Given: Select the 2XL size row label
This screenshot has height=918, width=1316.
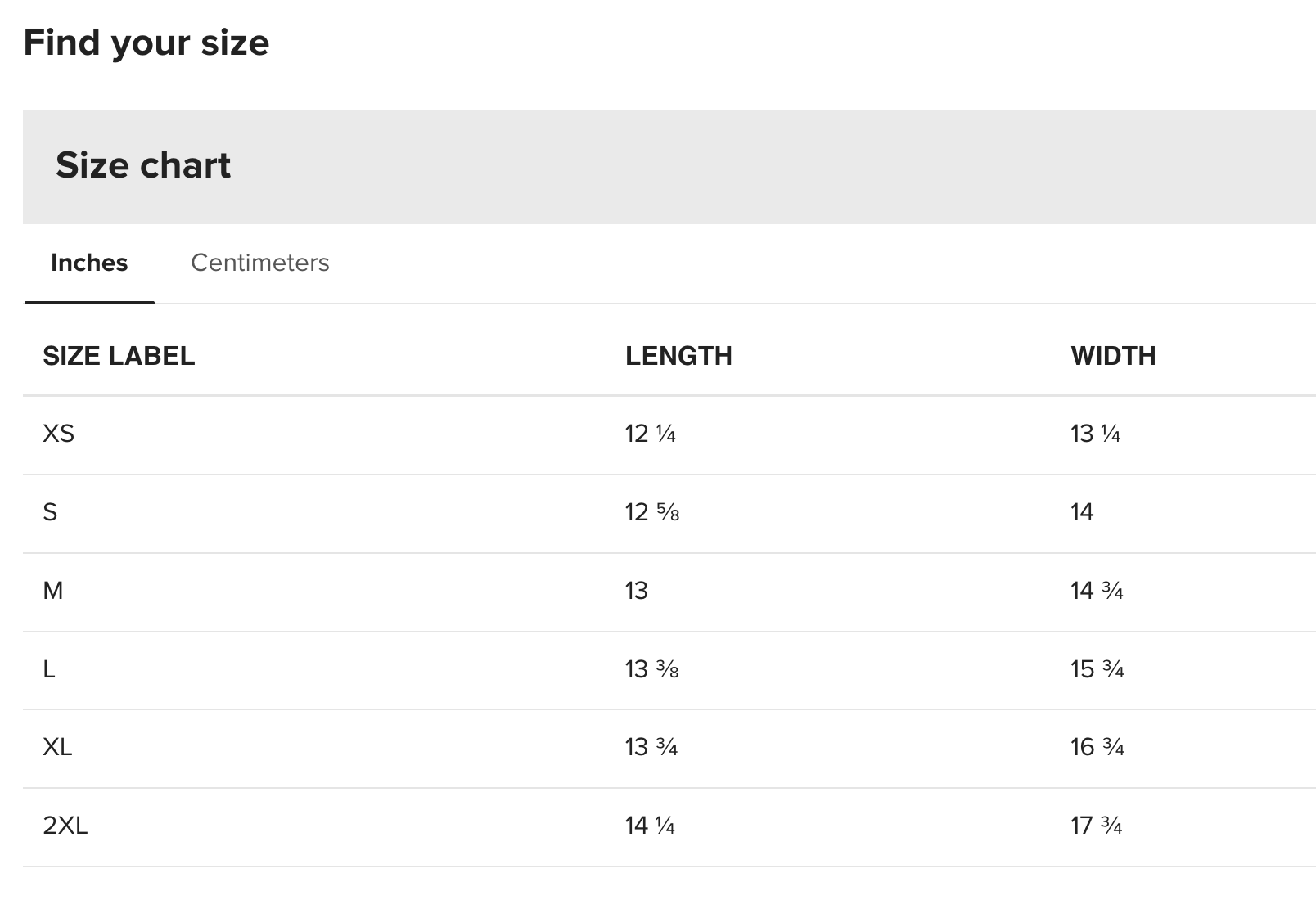Looking at the screenshot, I should (65, 826).
